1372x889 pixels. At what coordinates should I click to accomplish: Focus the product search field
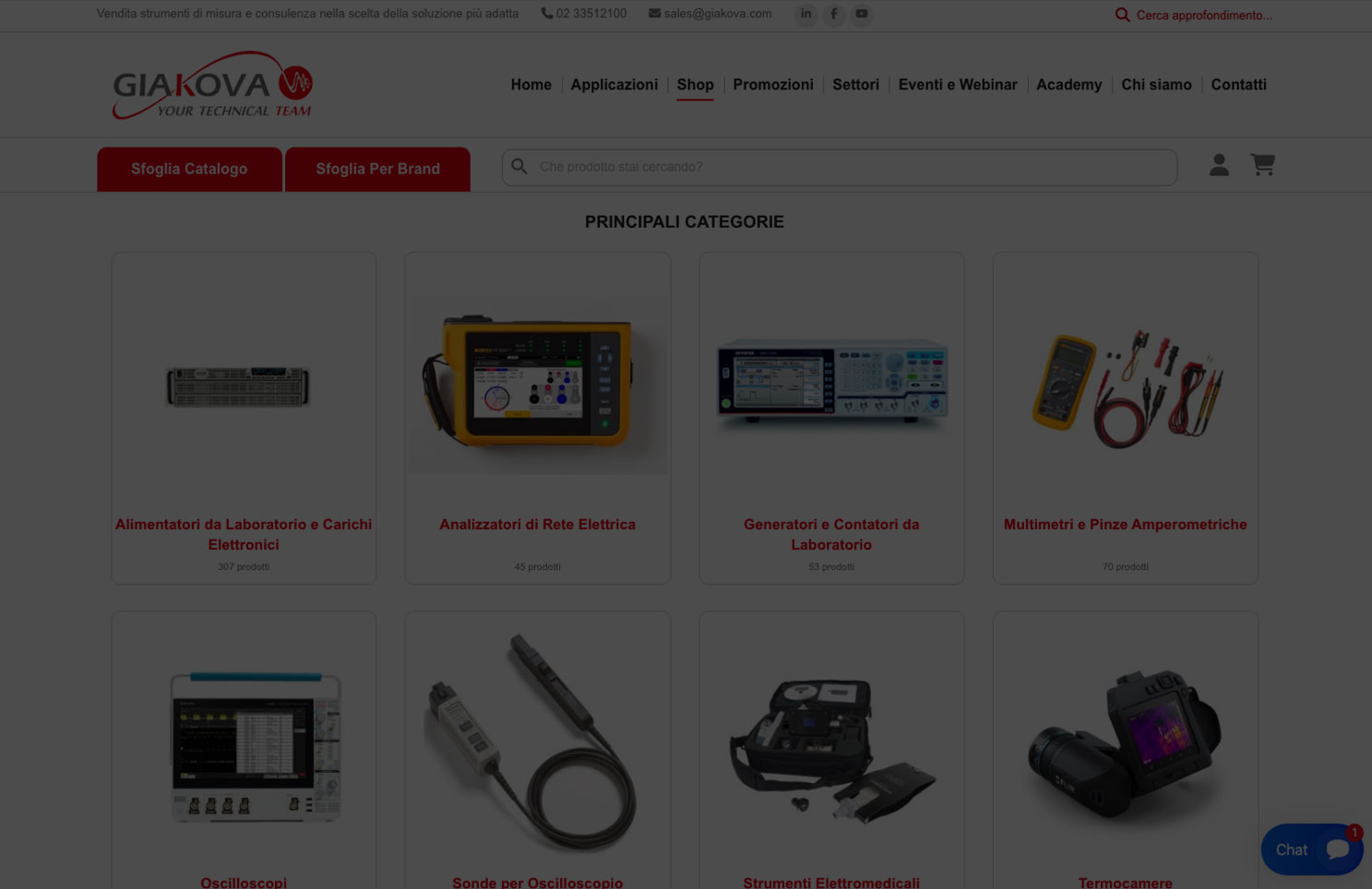click(x=849, y=167)
